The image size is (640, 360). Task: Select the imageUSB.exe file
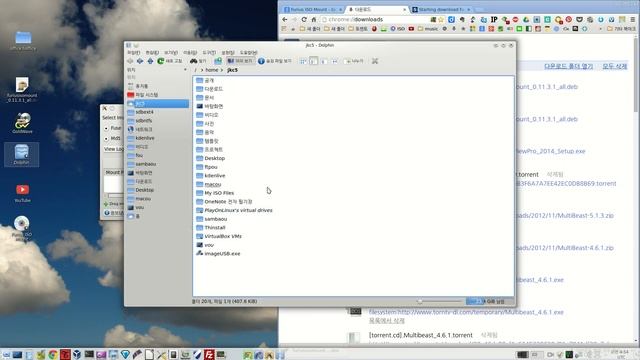click(218, 253)
